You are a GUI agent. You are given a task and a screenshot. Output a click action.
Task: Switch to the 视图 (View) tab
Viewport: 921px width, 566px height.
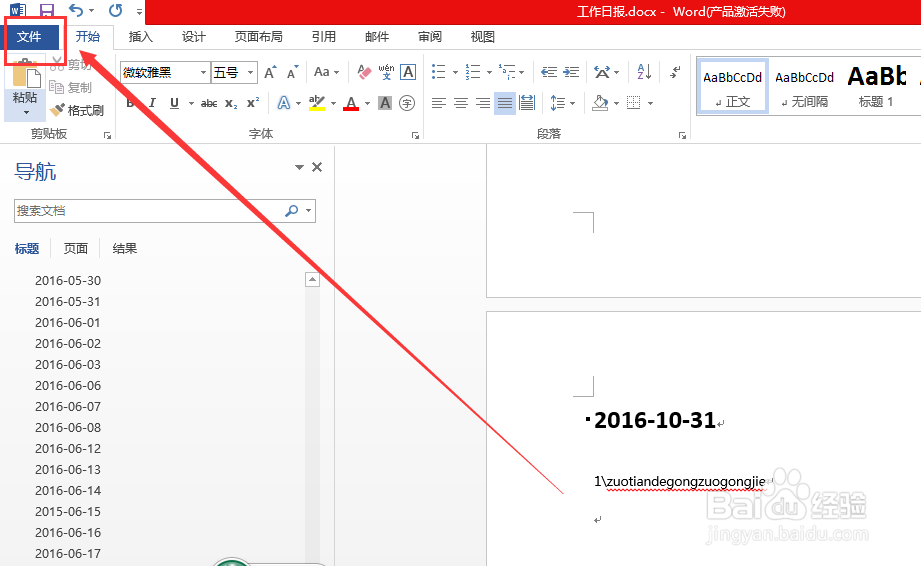pos(483,37)
